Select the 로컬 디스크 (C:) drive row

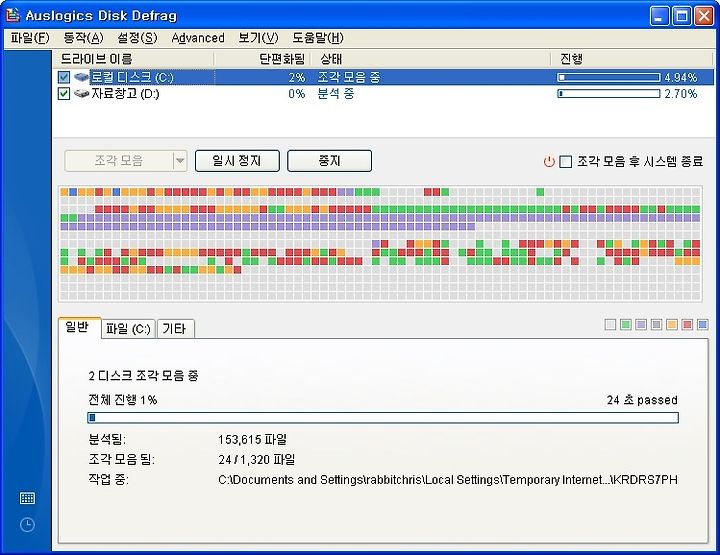coord(383,77)
